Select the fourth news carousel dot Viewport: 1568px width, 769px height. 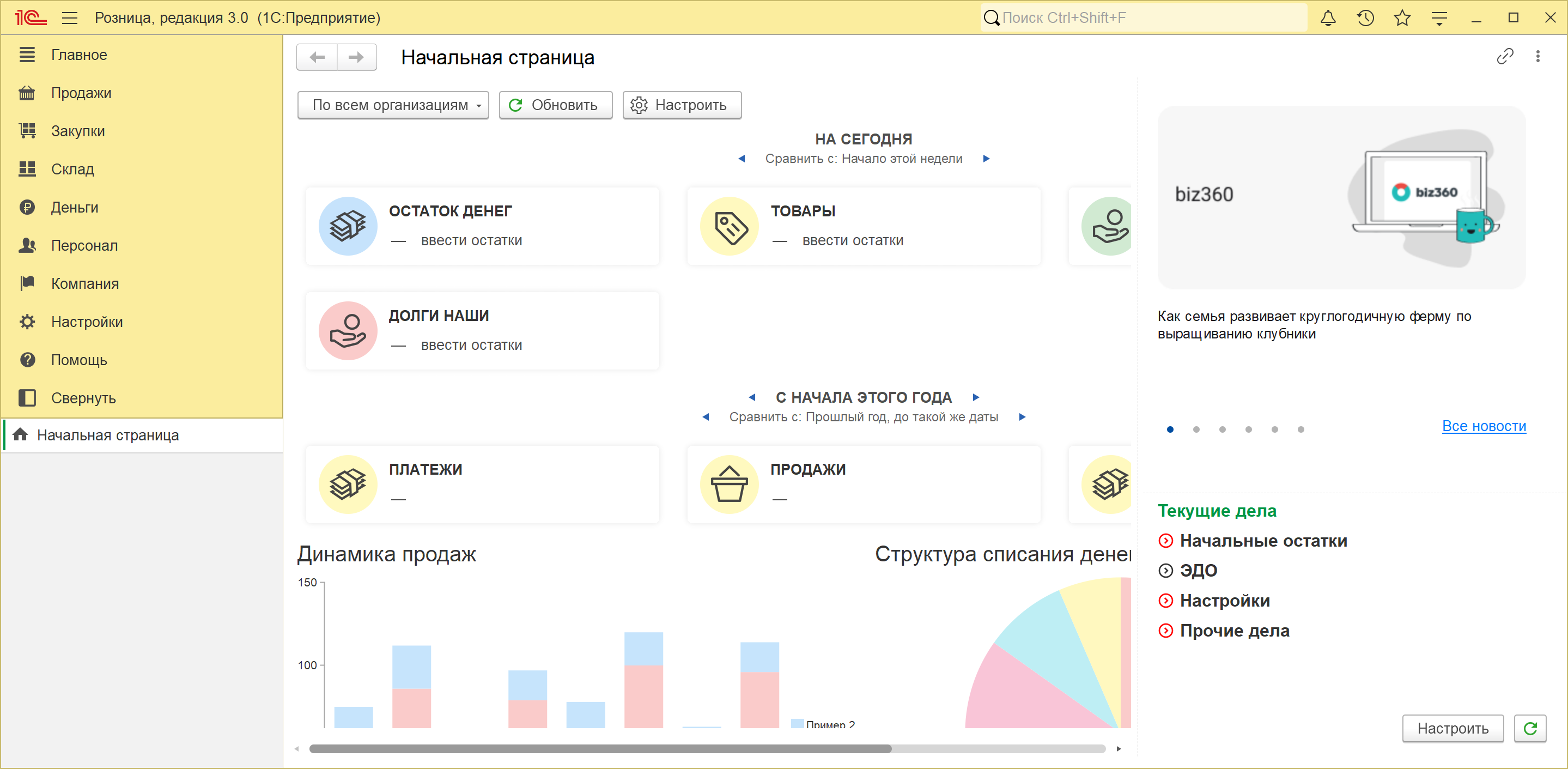1248,429
